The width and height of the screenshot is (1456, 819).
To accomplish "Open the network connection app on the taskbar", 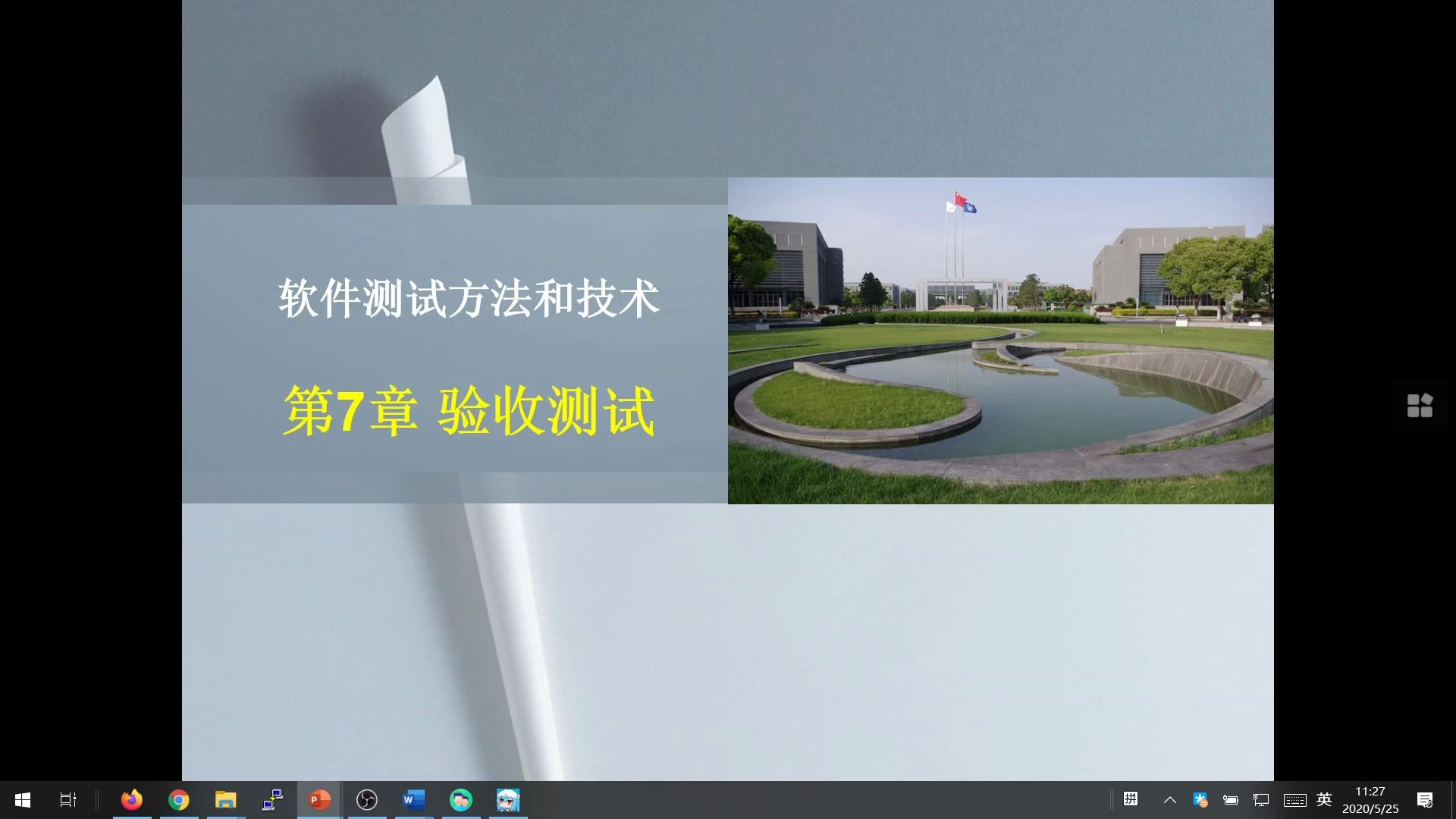I will pos(273,800).
